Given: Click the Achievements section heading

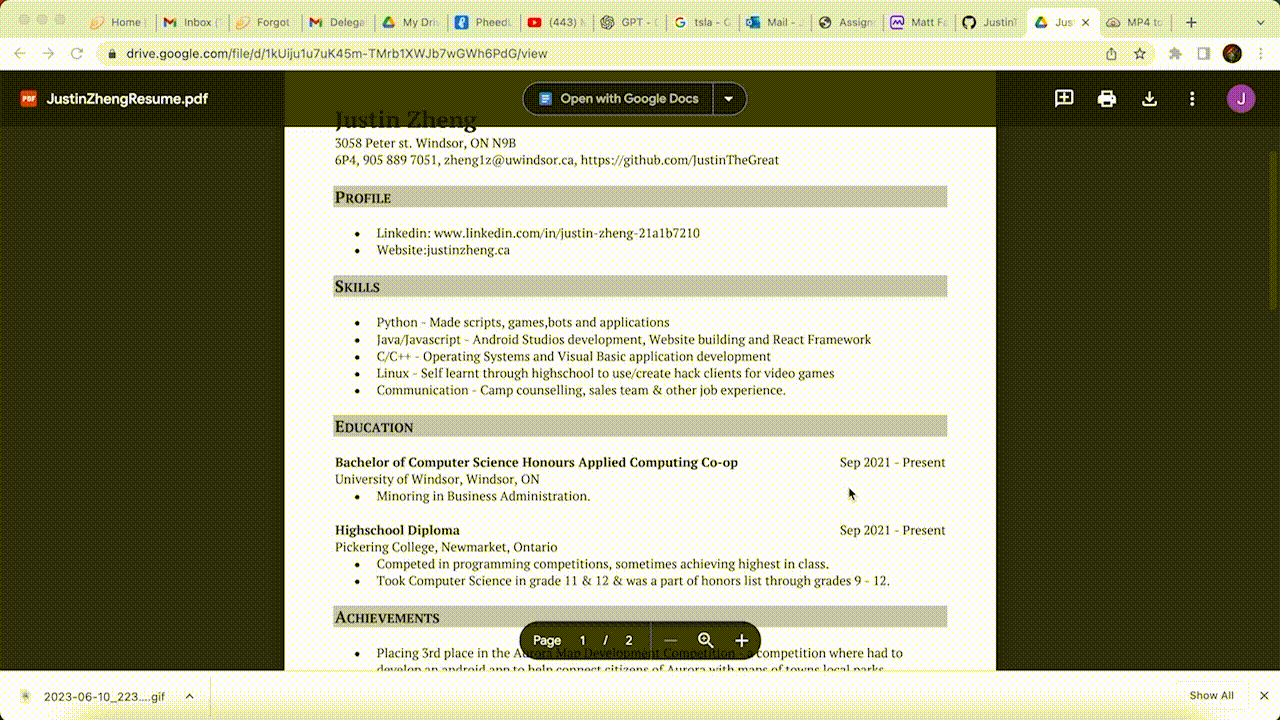Looking at the screenshot, I should pyautogui.click(x=640, y=617).
